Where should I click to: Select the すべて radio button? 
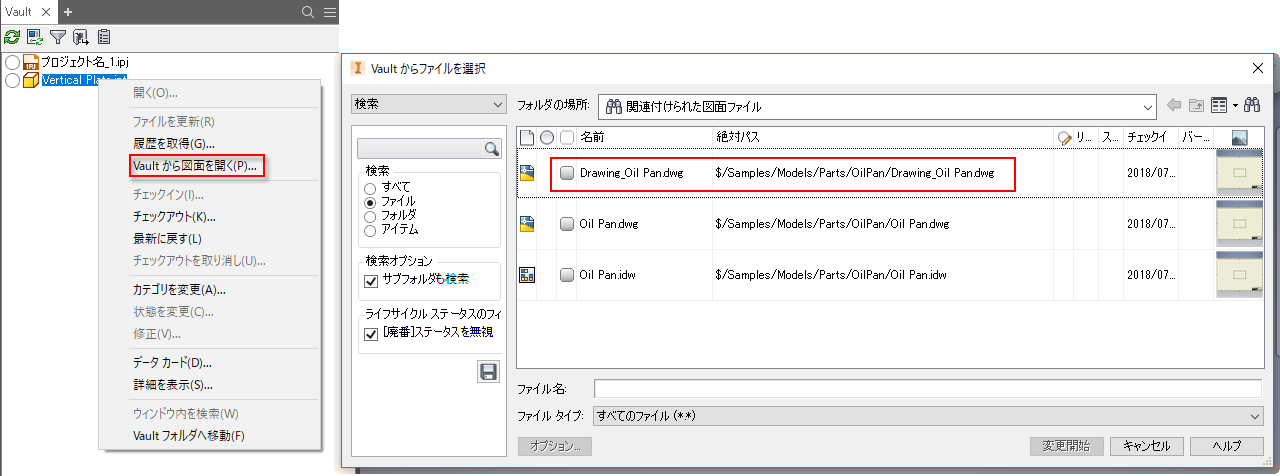pos(371,187)
